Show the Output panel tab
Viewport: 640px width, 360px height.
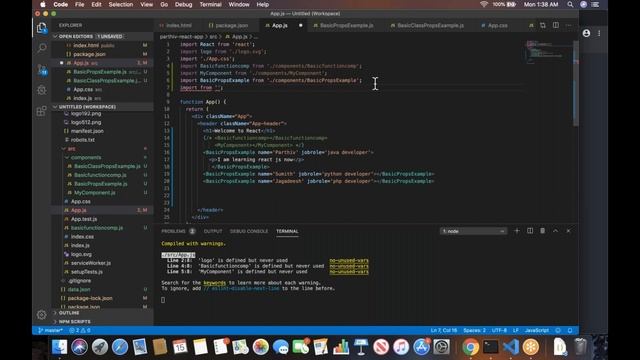click(213, 231)
